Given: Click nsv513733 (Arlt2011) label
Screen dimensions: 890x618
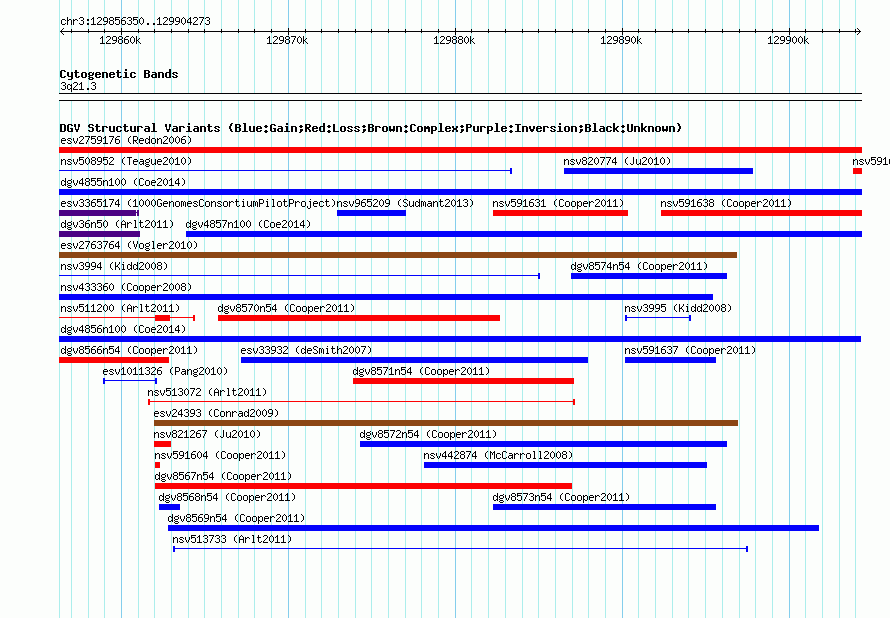Looking at the screenshot, I should pos(232,539).
